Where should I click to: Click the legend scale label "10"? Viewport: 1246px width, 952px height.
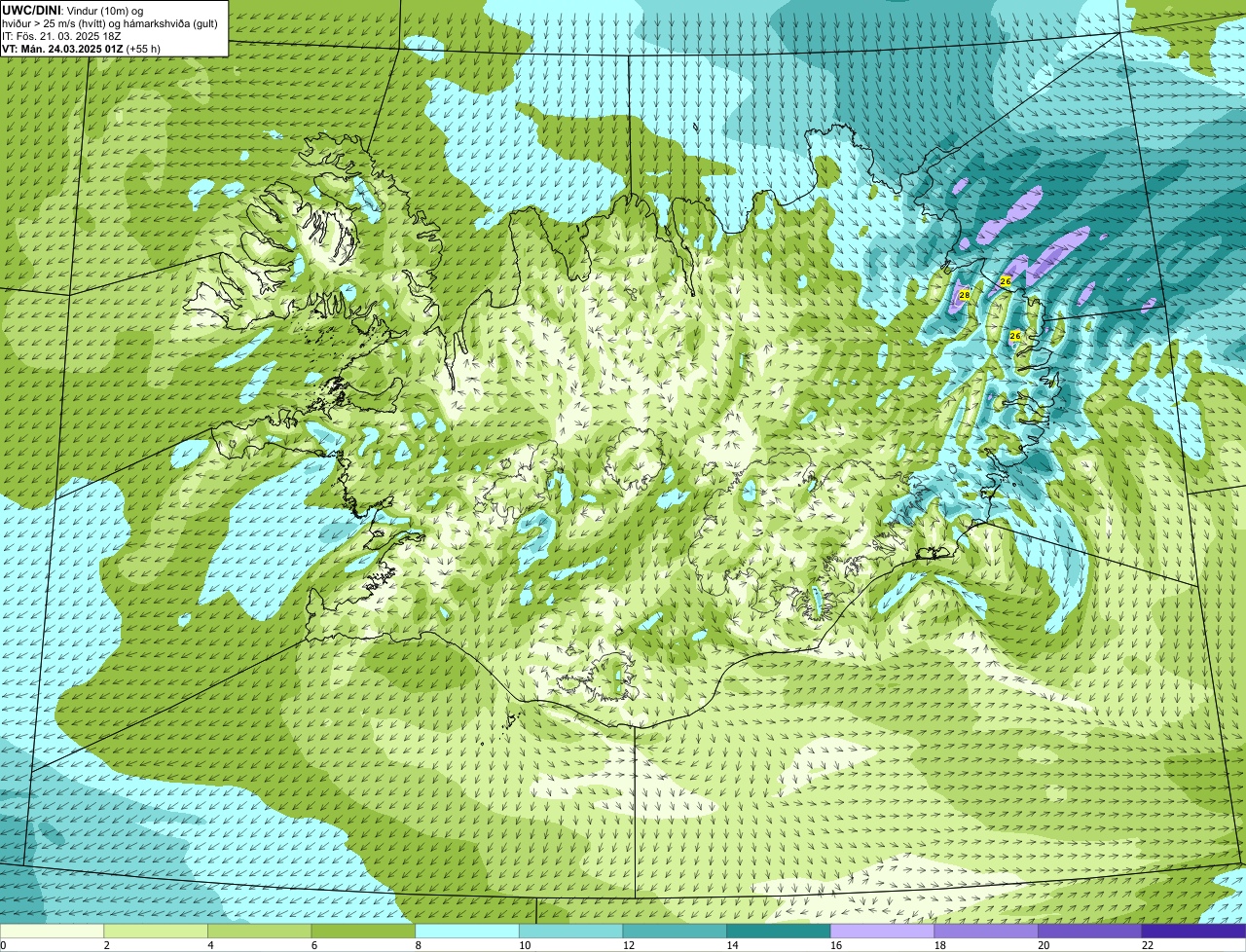click(x=525, y=945)
